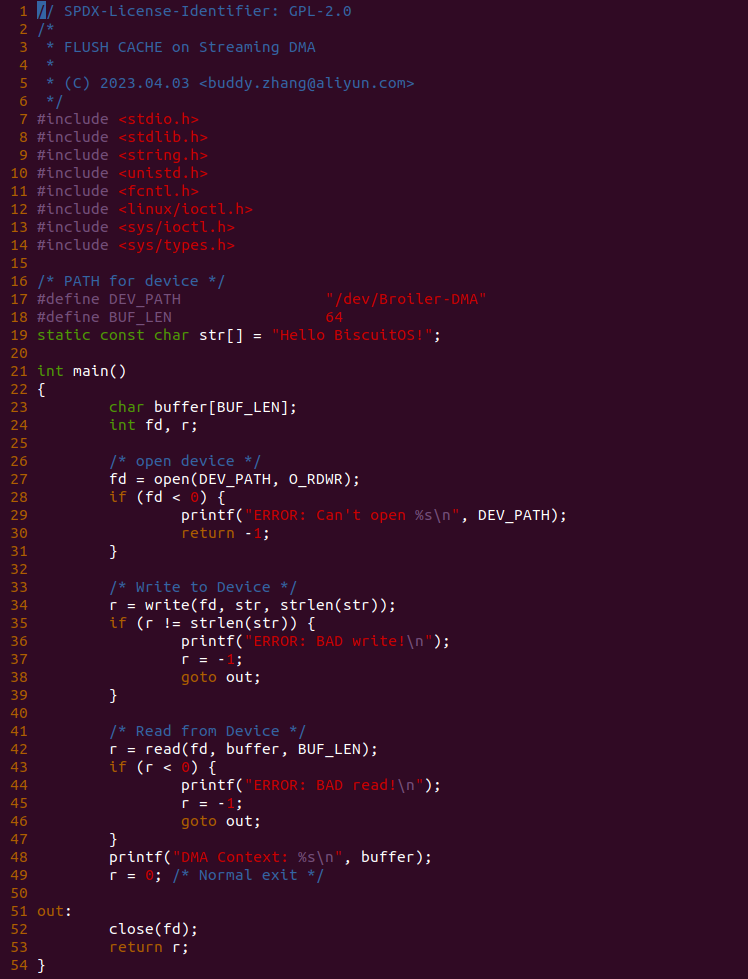The image size is (748, 979).
Task: Click the SPDX-License-Identifier comment line
Action: 194,11
